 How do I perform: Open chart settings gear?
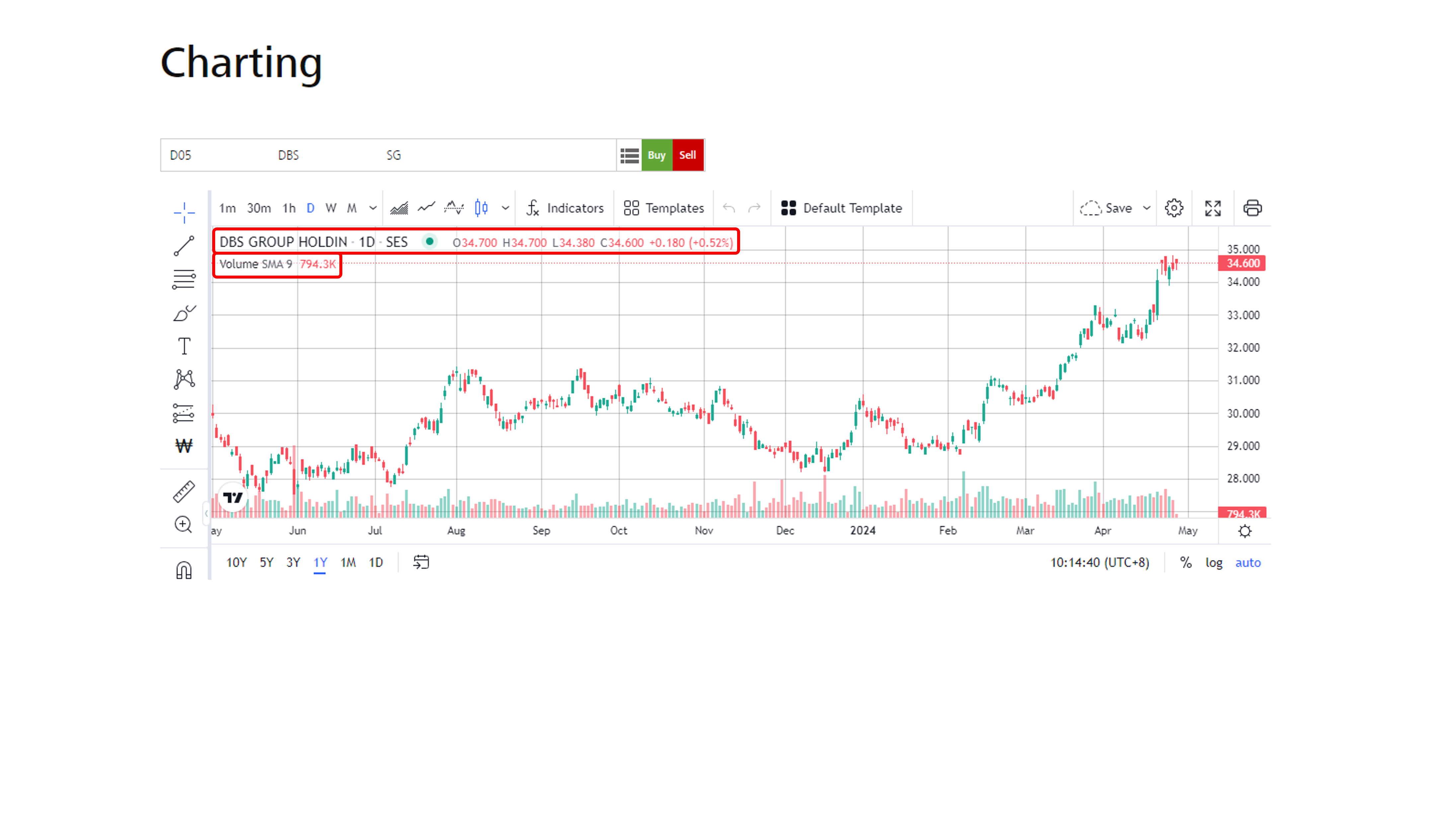click(1174, 208)
